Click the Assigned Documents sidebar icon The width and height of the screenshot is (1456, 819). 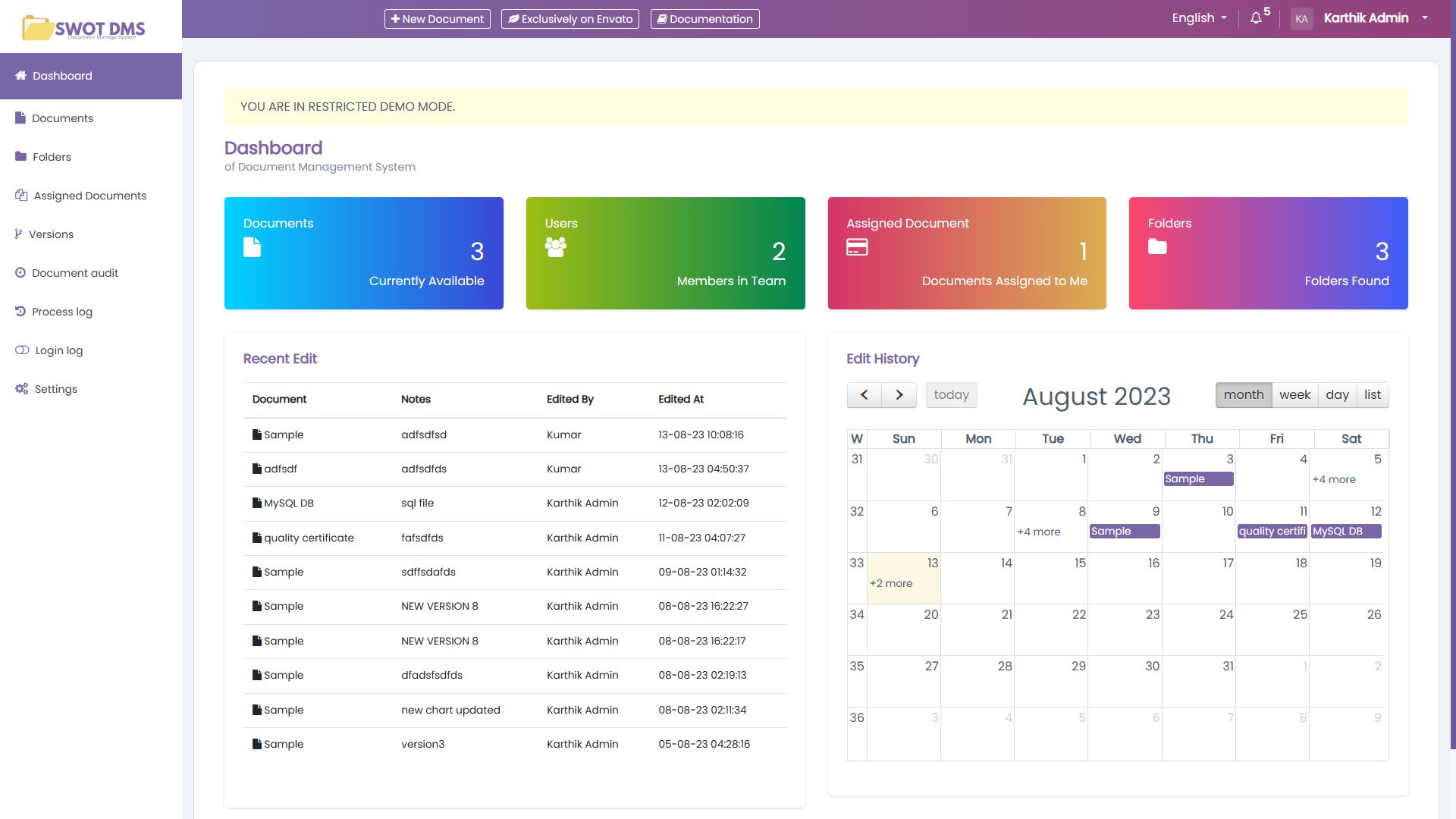point(21,196)
